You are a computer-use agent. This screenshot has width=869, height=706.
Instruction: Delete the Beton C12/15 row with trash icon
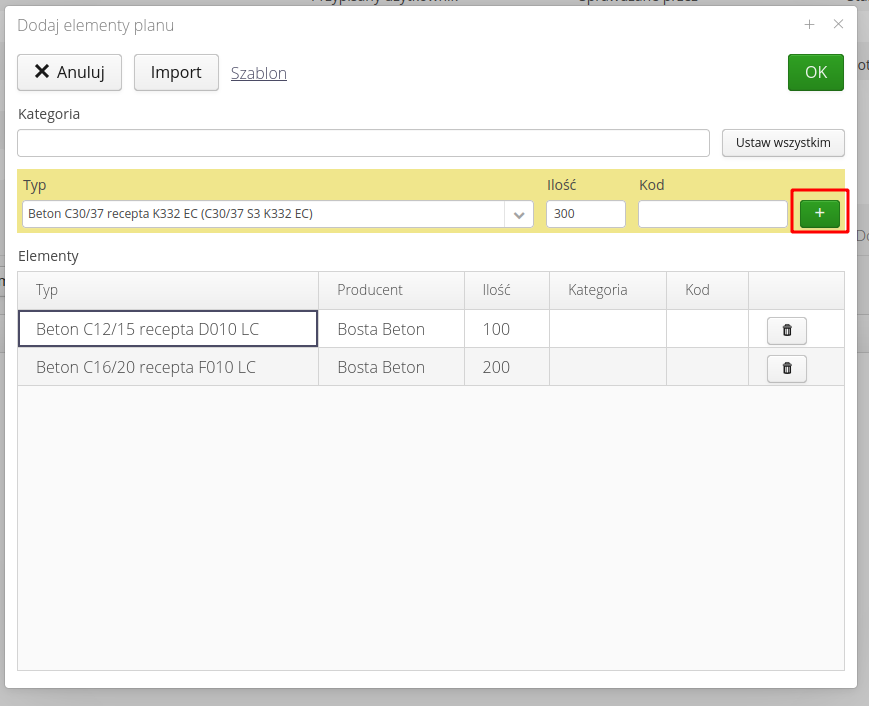pyautogui.click(x=786, y=330)
